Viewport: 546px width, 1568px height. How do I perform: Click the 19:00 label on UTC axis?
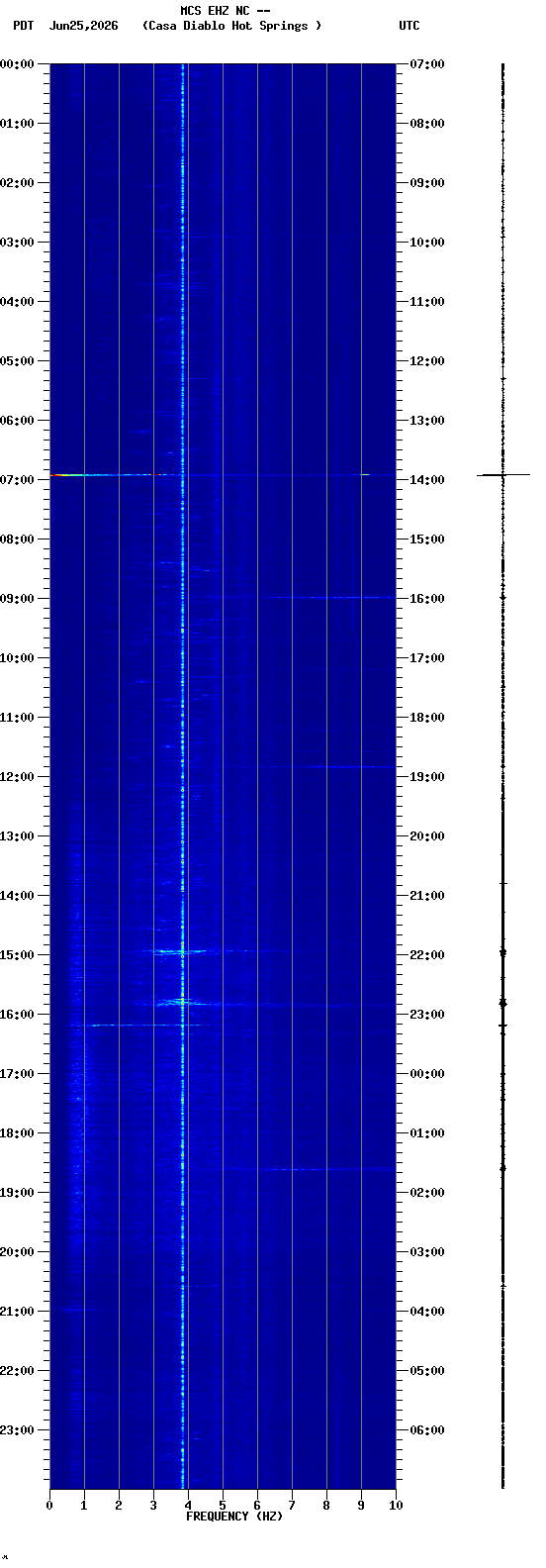tap(427, 777)
